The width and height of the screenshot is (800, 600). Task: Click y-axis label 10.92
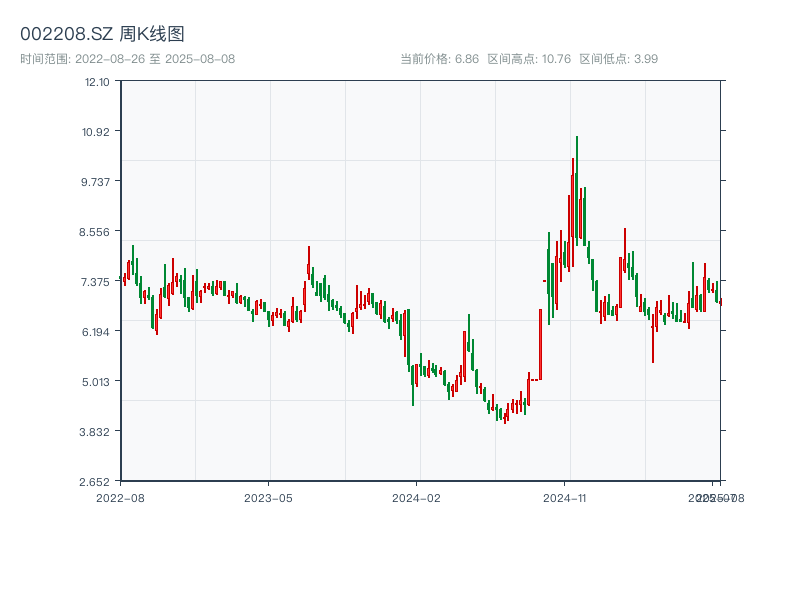pos(96,132)
